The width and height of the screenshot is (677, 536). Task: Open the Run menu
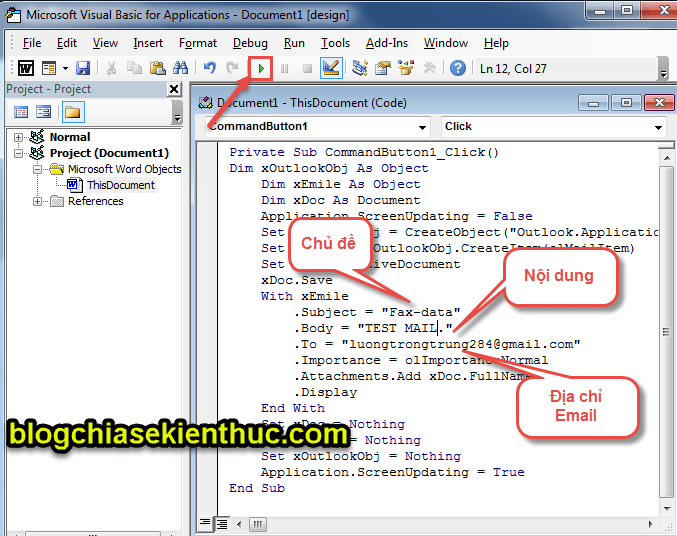[x=294, y=43]
